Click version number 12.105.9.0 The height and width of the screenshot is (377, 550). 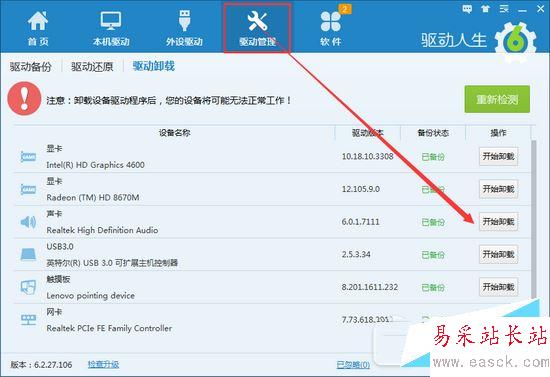(361, 189)
